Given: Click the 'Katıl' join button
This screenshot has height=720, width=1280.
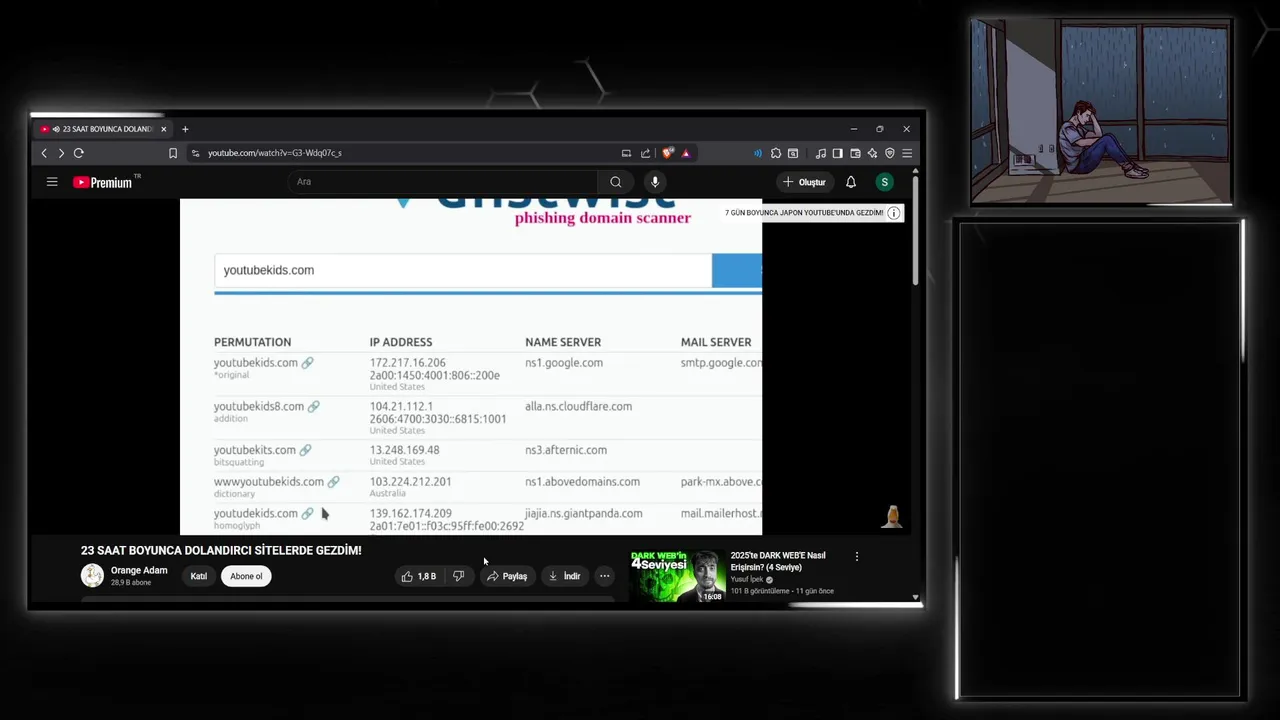Looking at the screenshot, I should click(x=199, y=576).
